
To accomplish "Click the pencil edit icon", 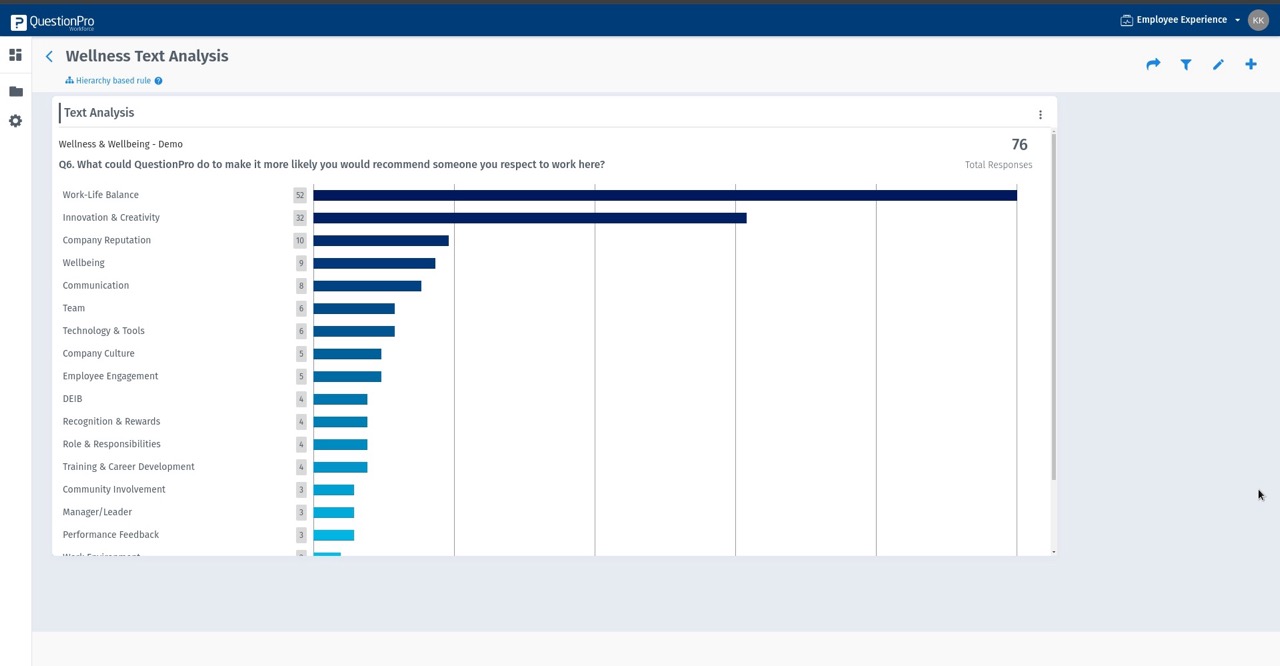I will [x=1218, y=64].
